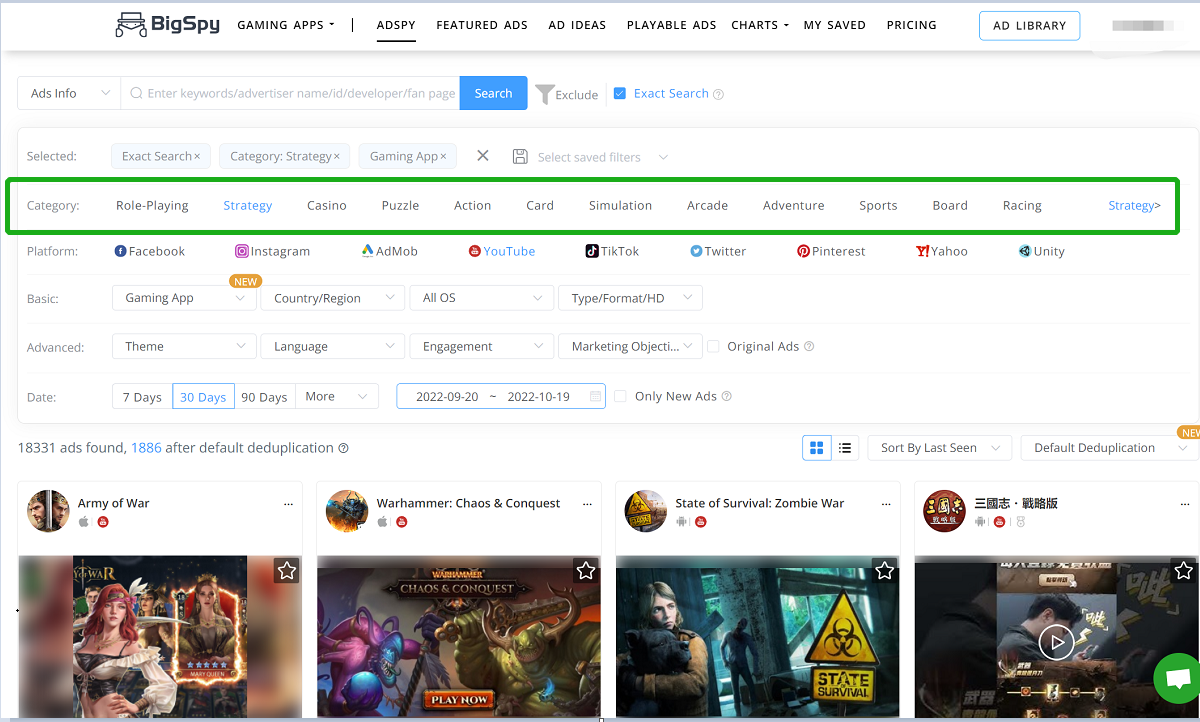Viewport: 1200px width, 722px height.
Task: Select the 7 Days date button
Action: click(142, 397)
